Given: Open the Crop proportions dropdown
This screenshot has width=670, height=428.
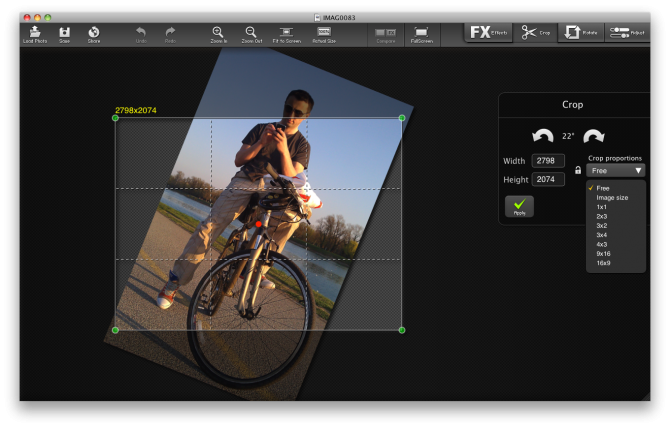Looking at the screenshot, I should 616,170.
